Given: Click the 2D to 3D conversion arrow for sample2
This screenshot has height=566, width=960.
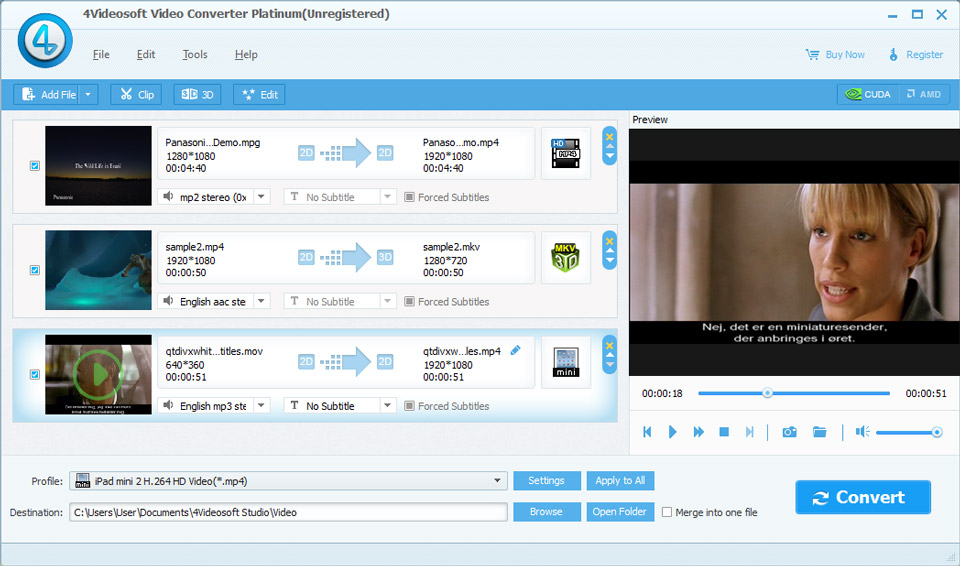Looking at the screenshot, I should (x=346, y=258).
